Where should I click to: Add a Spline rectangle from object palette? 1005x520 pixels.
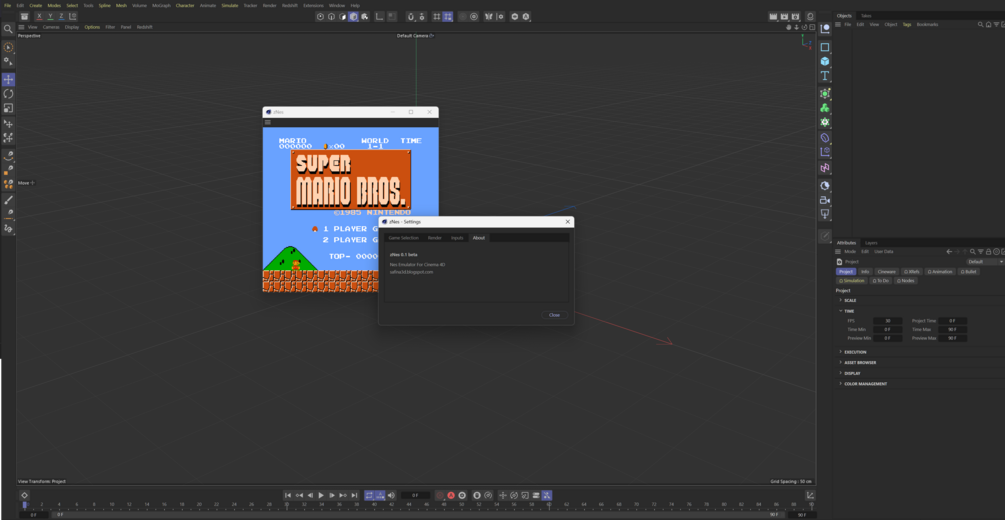(x=825, y=47)
